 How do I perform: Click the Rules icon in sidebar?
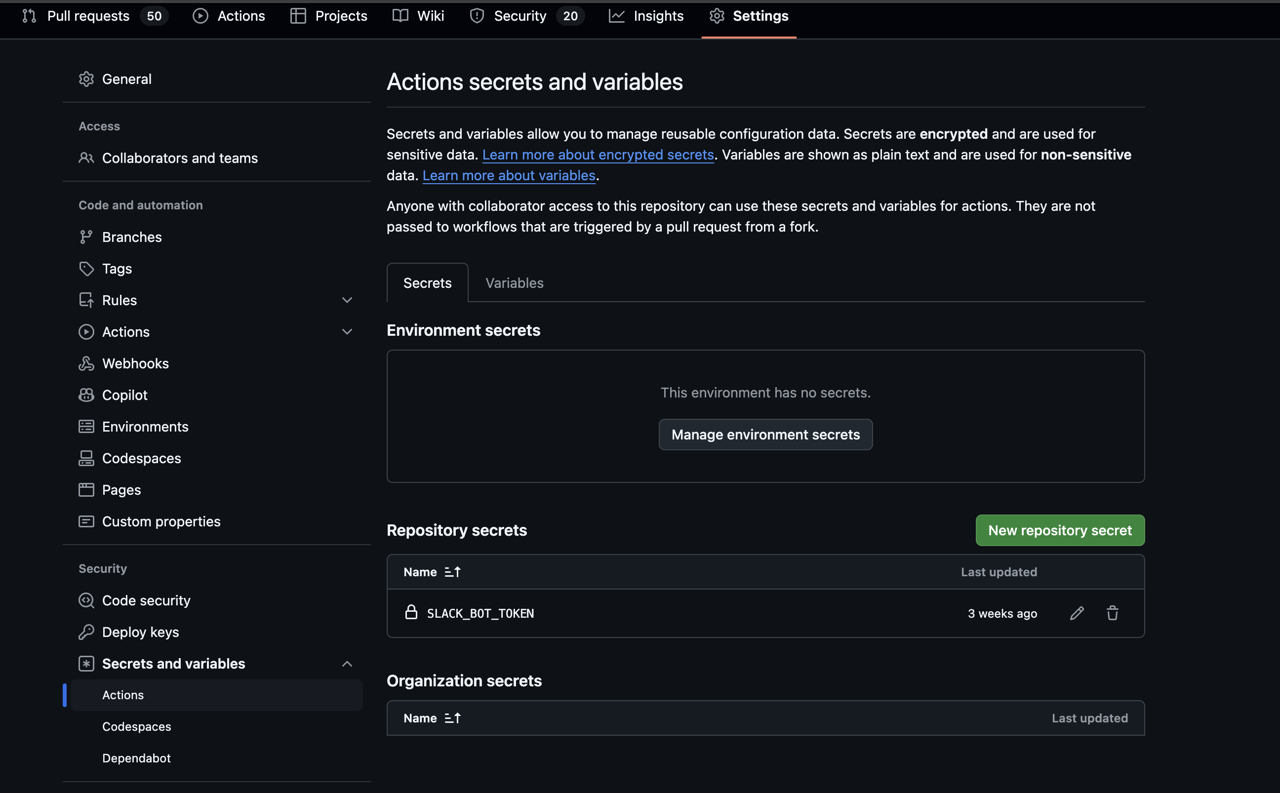[x=86, y=300]
